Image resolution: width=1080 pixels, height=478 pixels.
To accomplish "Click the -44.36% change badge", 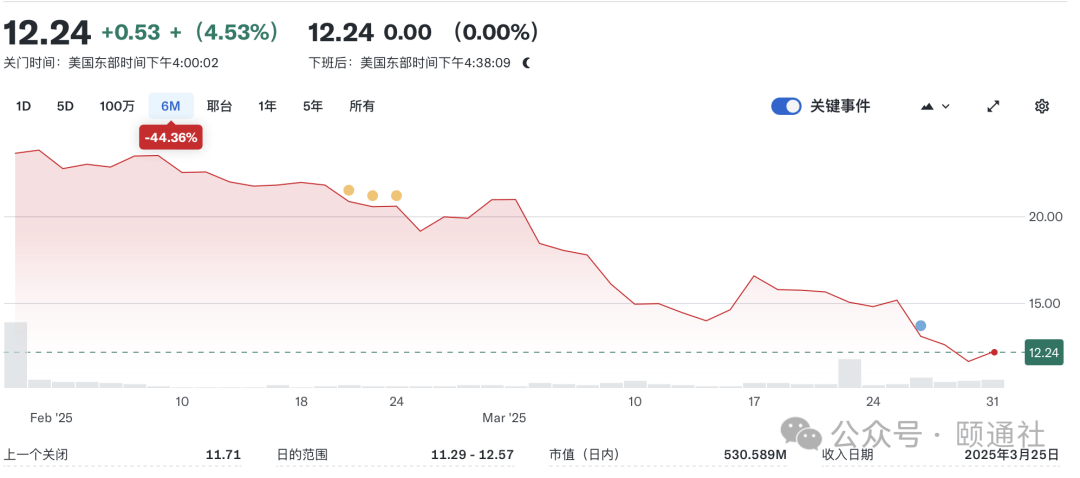I will pos(171,137).
